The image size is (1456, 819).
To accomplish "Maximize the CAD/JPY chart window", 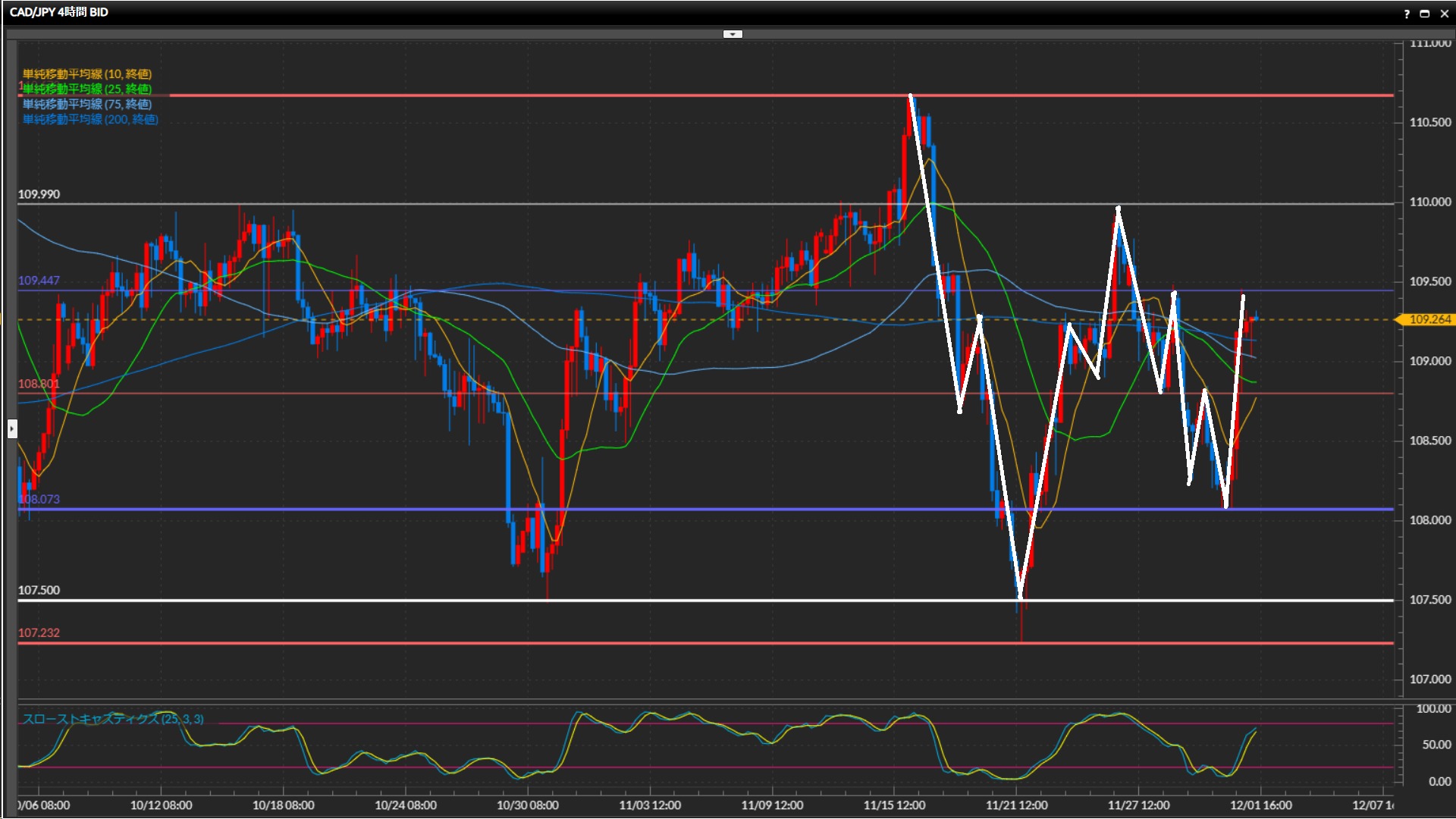I will coord(1425,14).
